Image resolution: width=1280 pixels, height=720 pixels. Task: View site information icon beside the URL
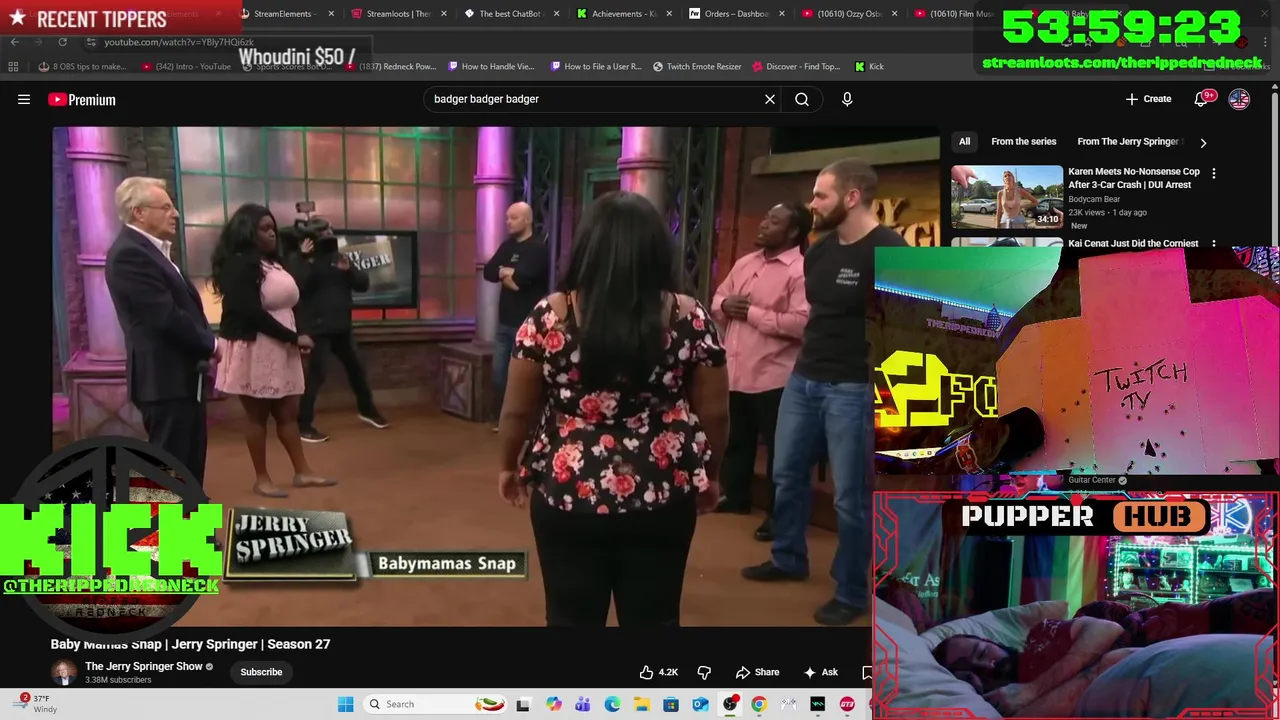pyautogui.click(x=90, y=42)
